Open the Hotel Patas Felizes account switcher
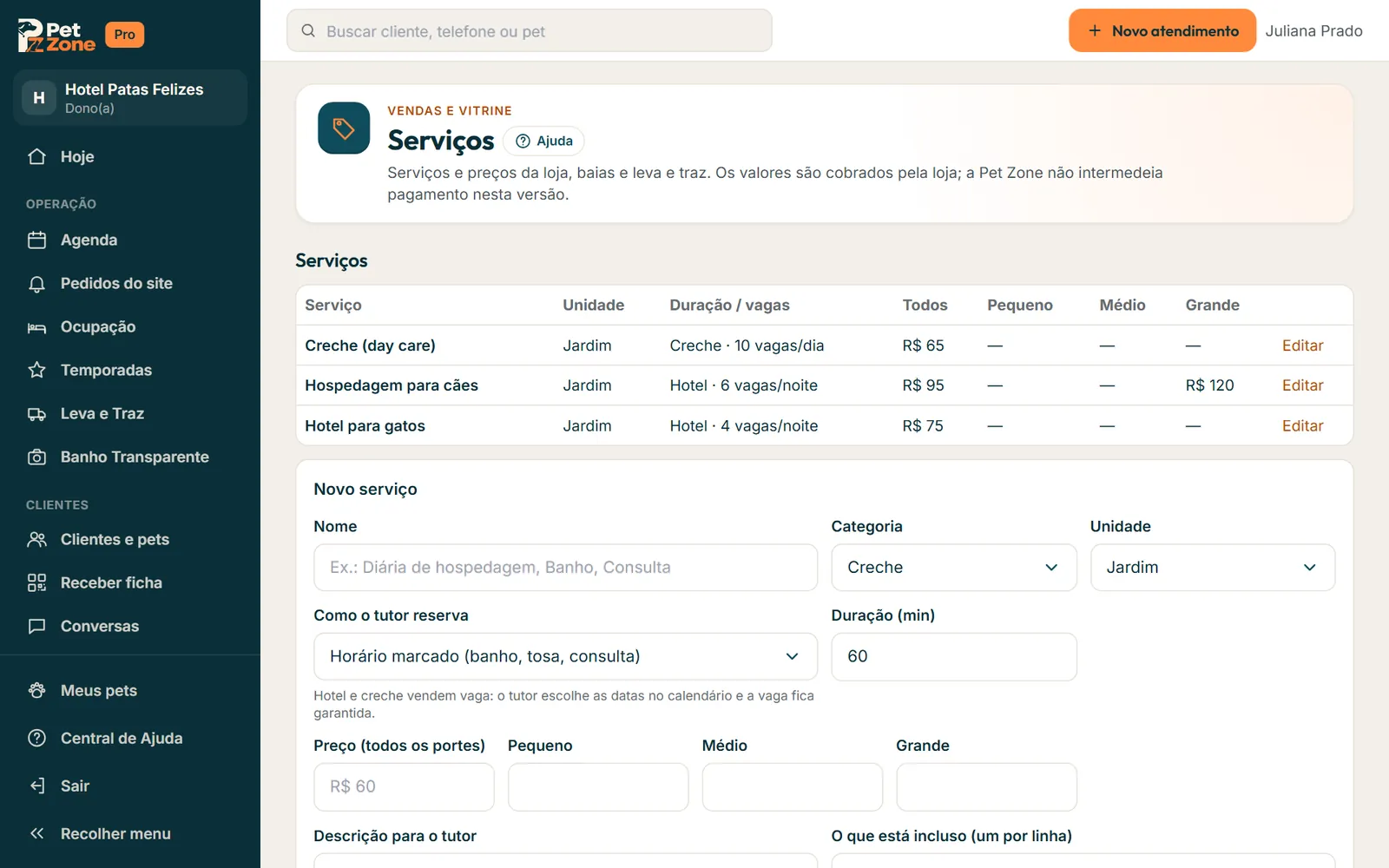This screenshot has height=868, width=1389. point(130,97)
